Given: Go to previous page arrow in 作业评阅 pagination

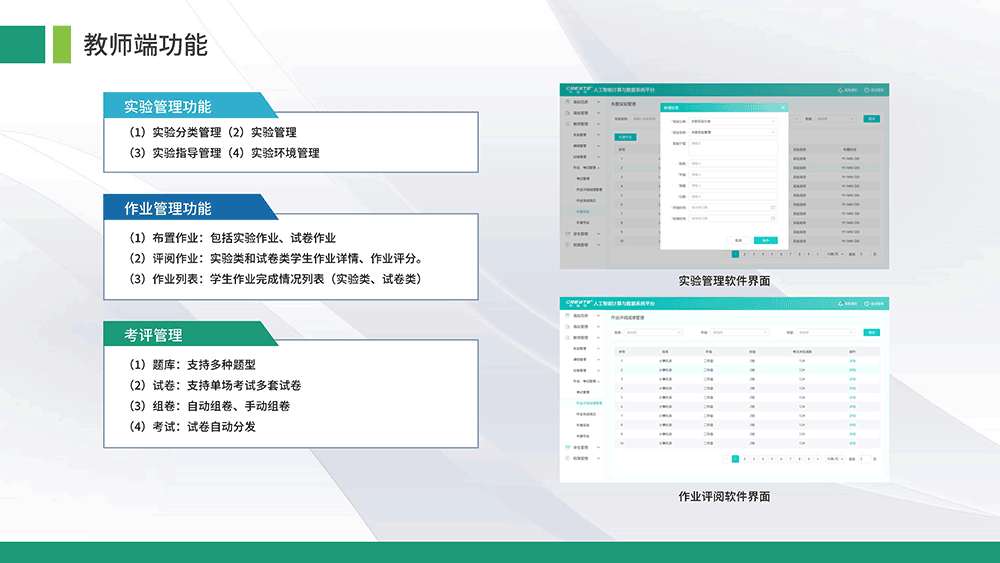Looking at the screenshot, I should [x=726, y=459].
